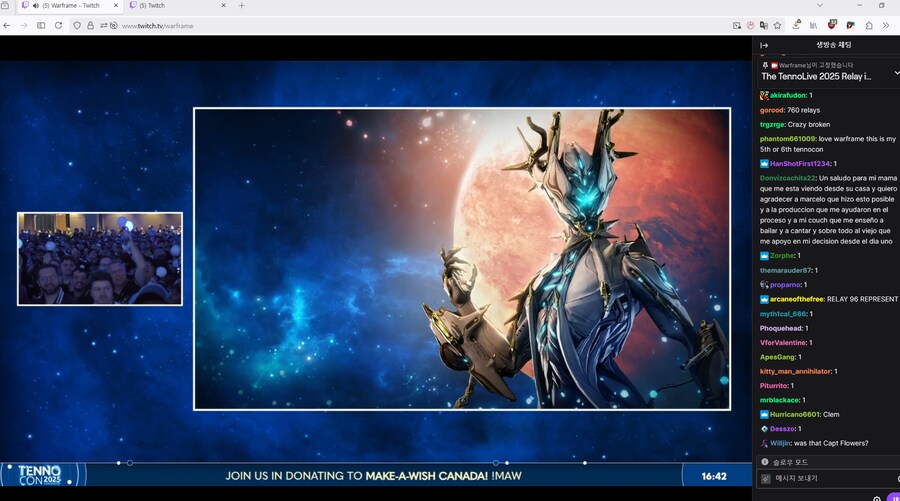Viewport: 900px width, 501px height.
Task: View site security lock information
Action: [90, 25]
